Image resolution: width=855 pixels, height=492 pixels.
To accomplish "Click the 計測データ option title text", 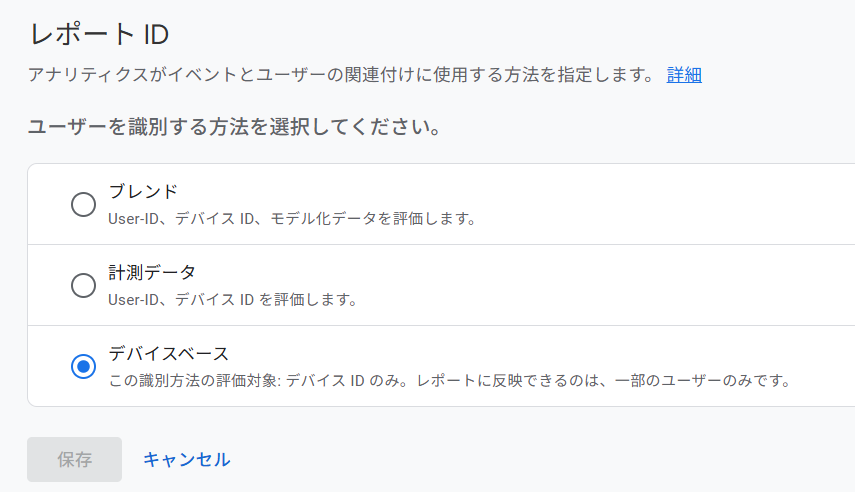I will 152,272.
